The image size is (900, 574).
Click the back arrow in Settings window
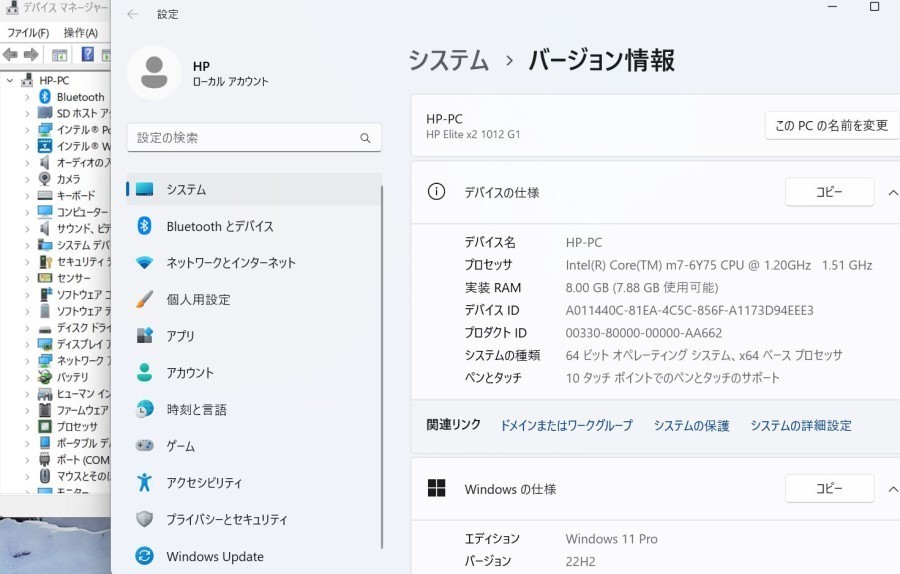point(133,14)
